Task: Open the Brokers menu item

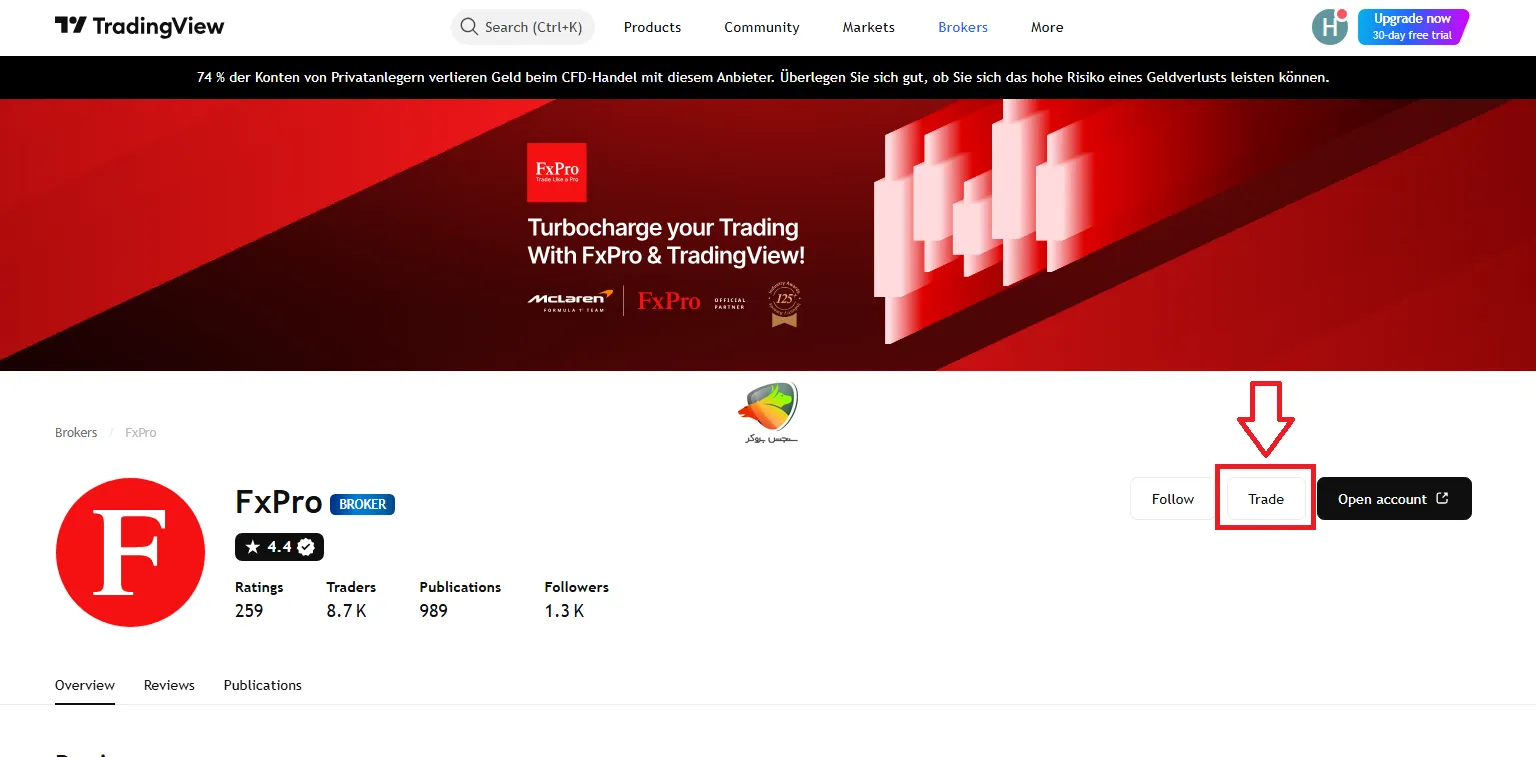Action: pyautogui.click(x=962, y=27)
